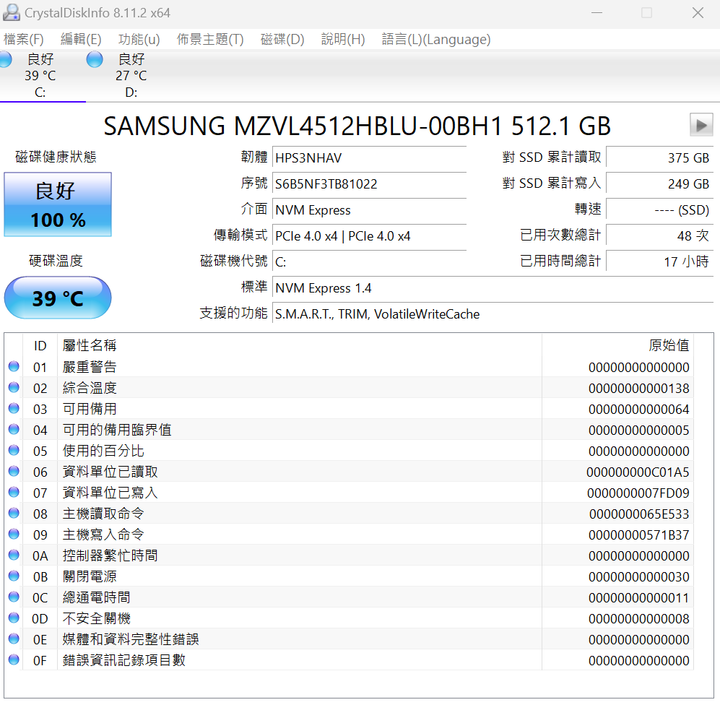Click the CrystalDiskInfo app icon in title bar
The height and width of the screenshot is (705, 720).
[x=11, y=12]
